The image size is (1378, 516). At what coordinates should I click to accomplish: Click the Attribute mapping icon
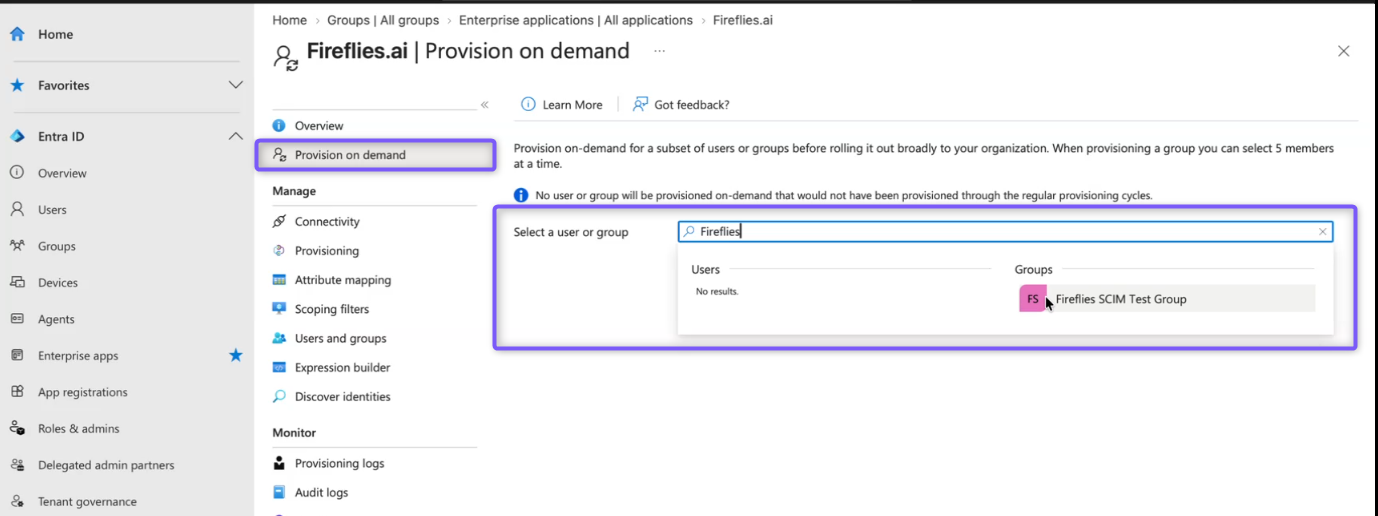tap(279, 280)
